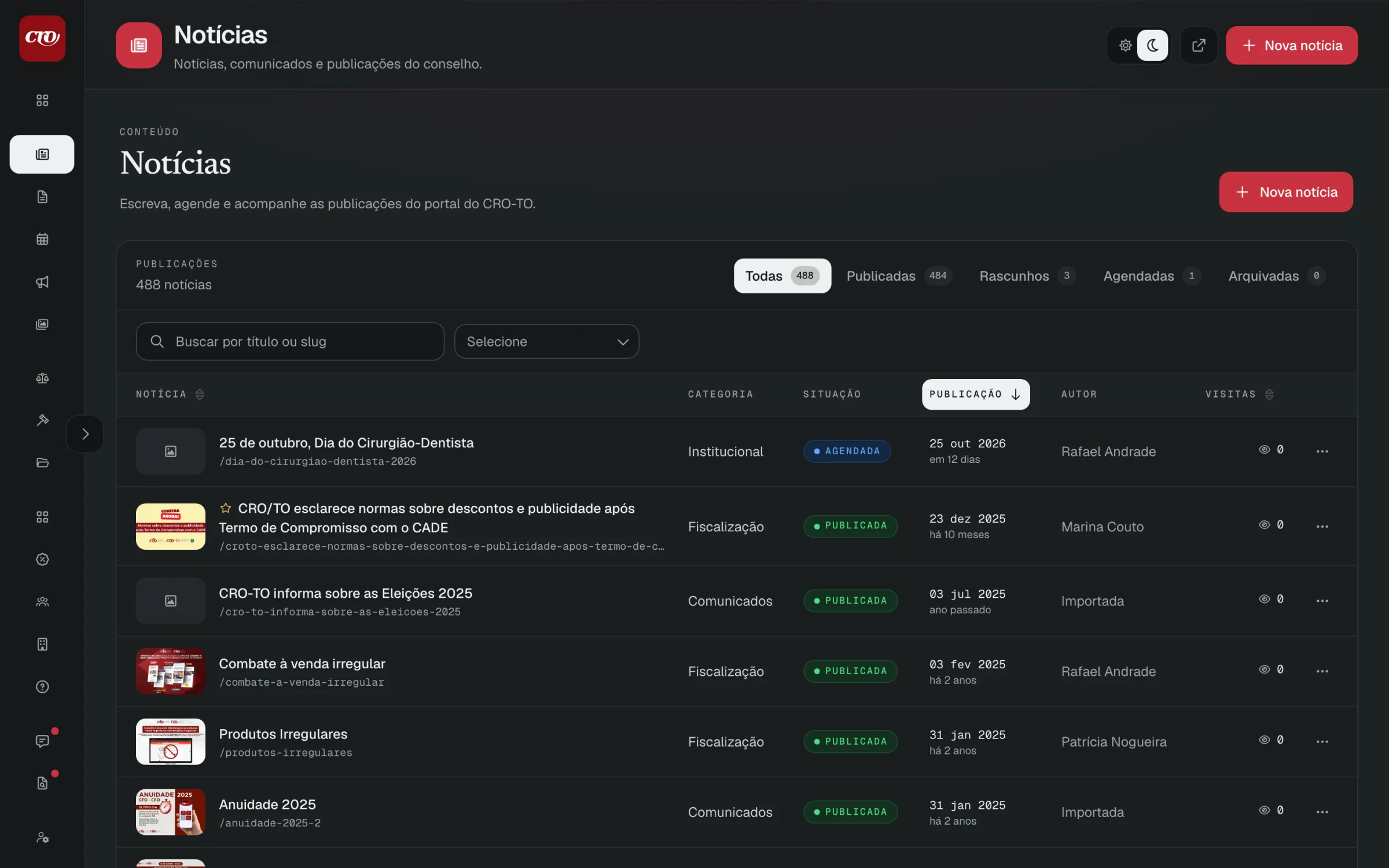The image size is (1389, 868).
Task: Select the Todas tab
Action: coord(782,276)
